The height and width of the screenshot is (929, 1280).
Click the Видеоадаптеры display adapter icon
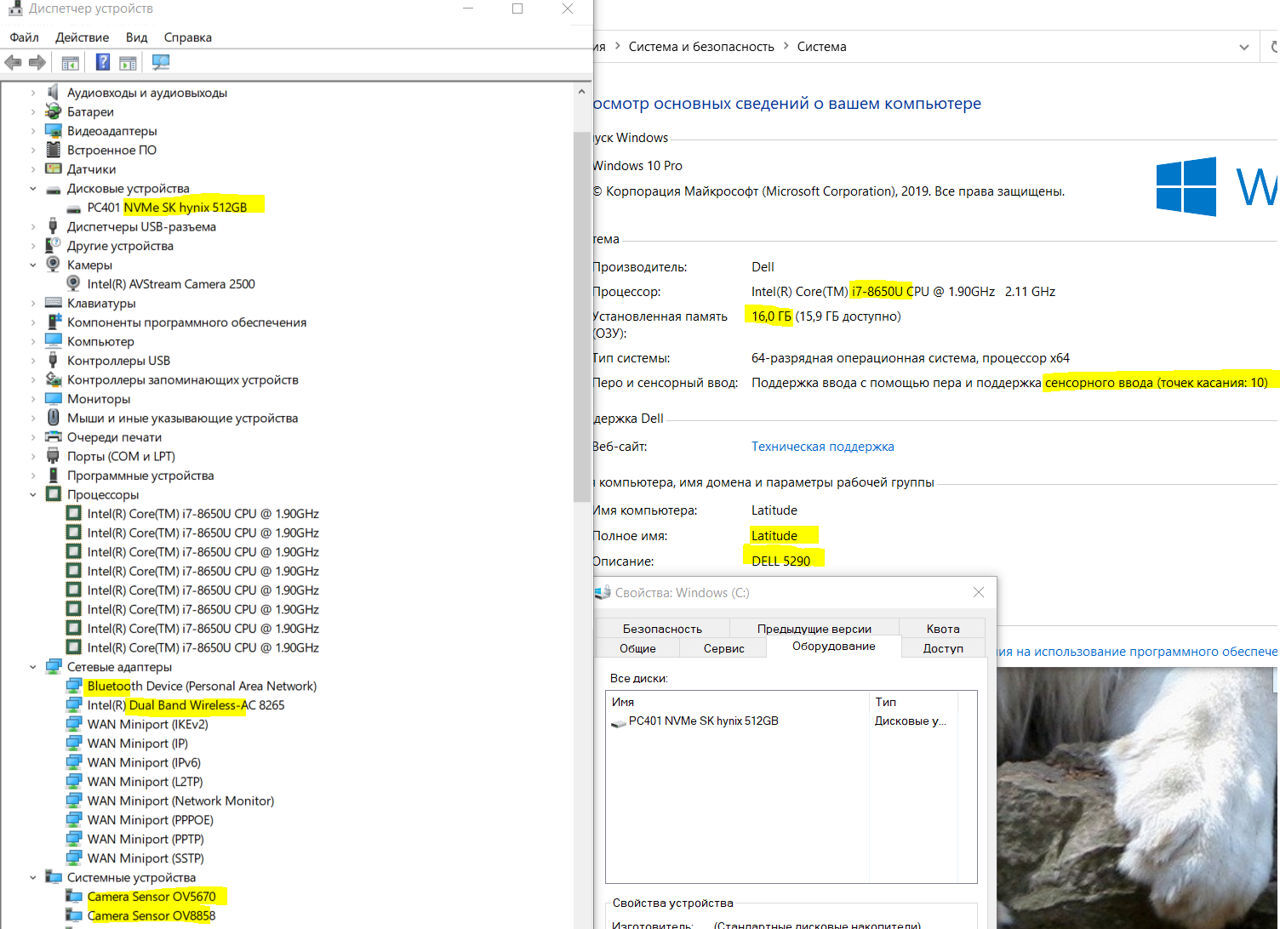pyautogui.click(x=54, y=131)
